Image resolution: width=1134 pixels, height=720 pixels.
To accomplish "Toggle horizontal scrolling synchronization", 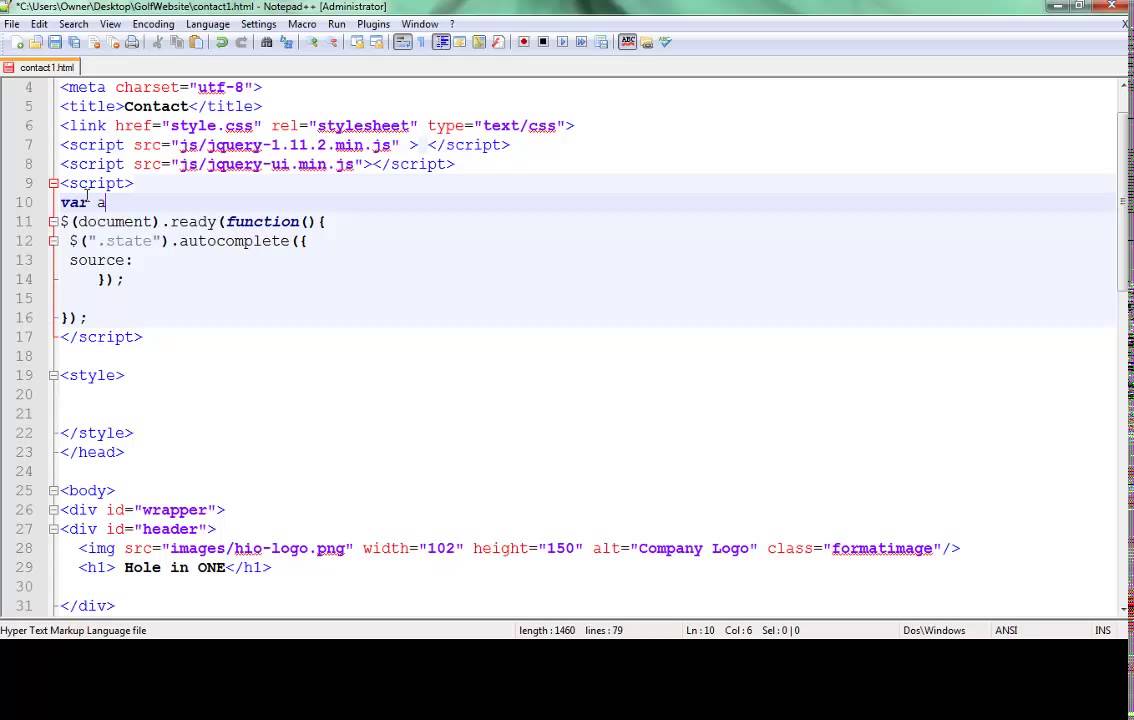I will pyautogui.click(x=377, y=43).
